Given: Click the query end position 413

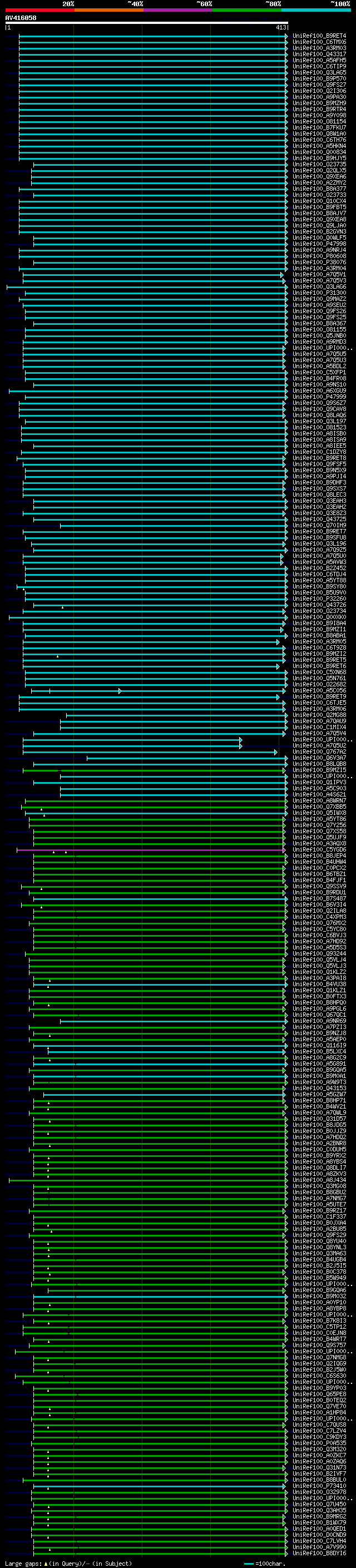Looking at the screenshot, I should [280, 27].
